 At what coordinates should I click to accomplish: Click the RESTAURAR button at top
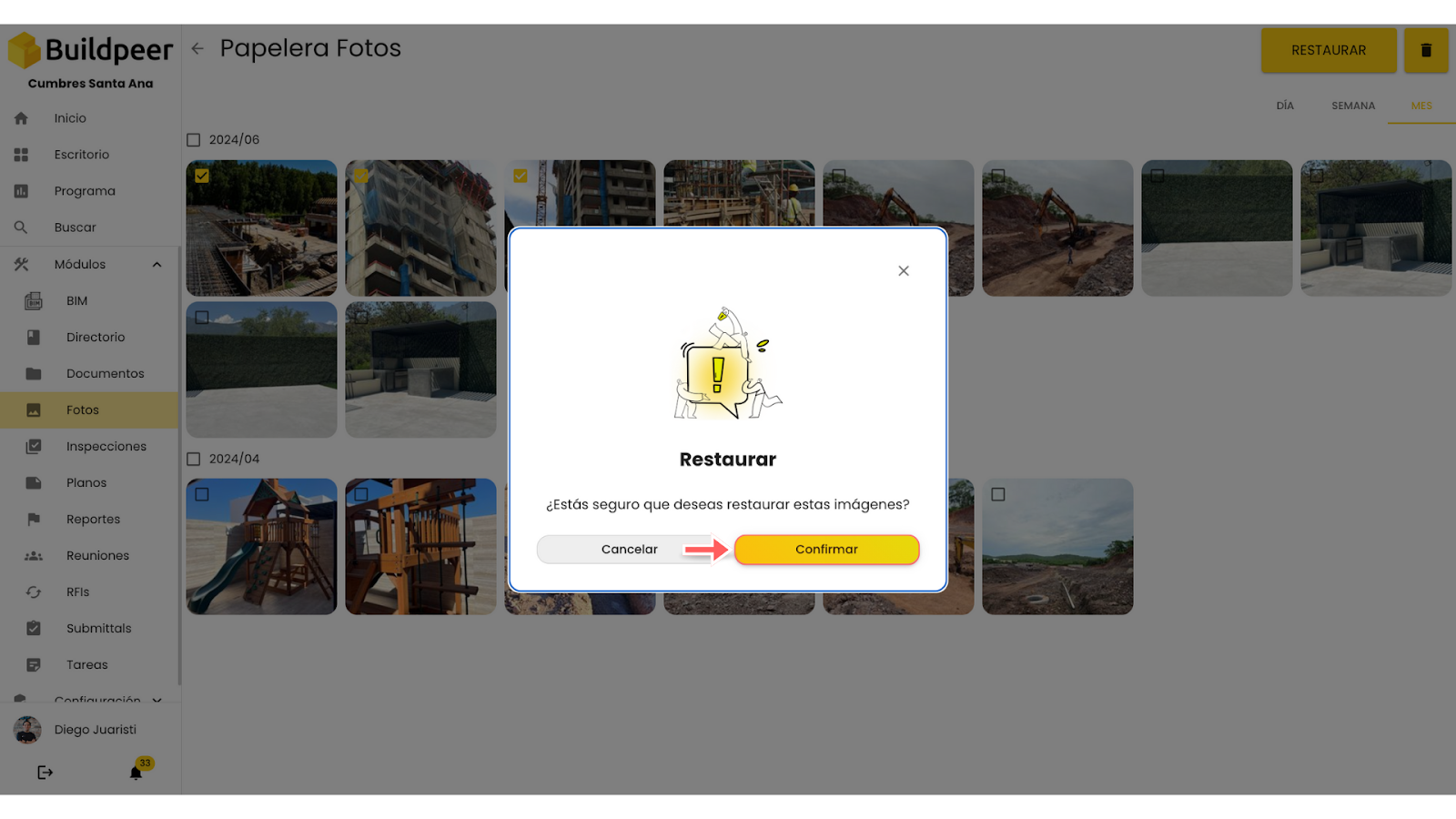1329,50
